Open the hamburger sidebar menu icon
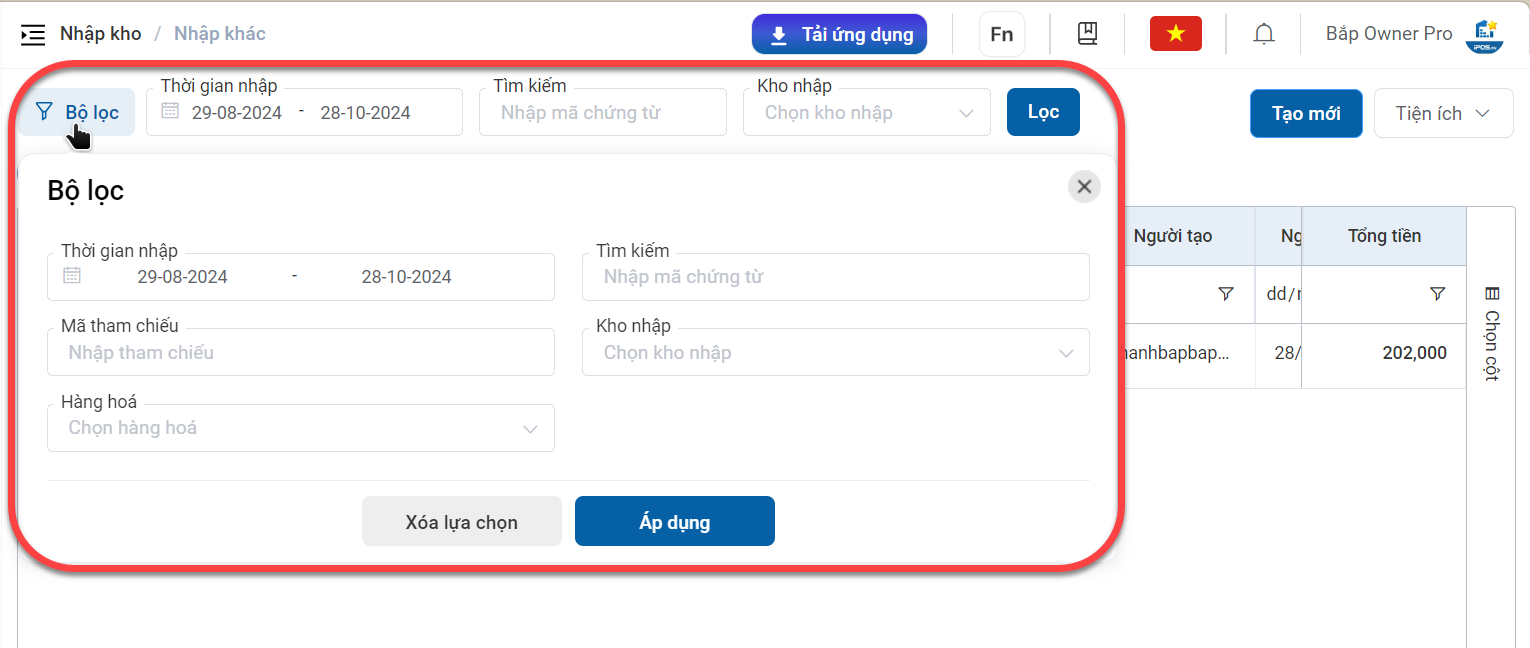1530x648 pixels. coord(33,34)
